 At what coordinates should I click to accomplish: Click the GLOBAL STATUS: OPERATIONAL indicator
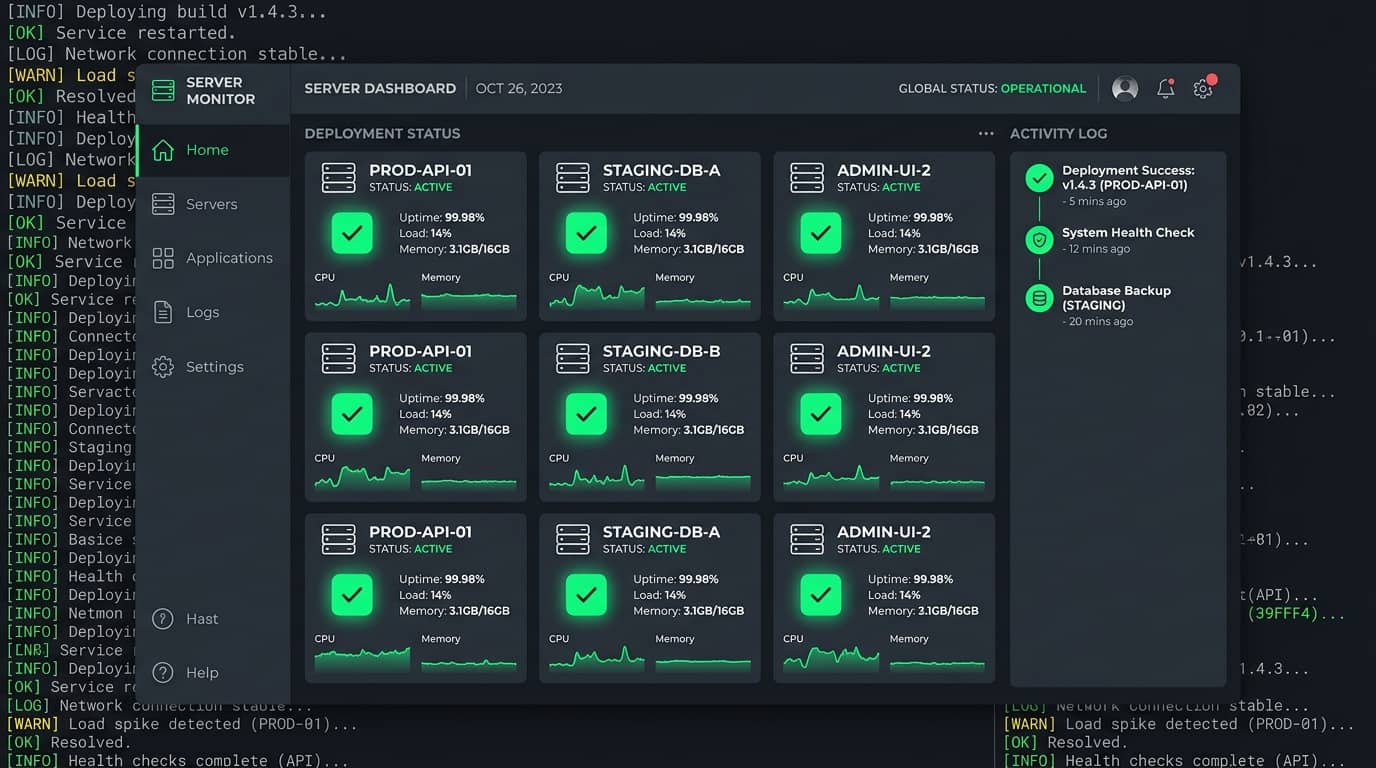tap(992, 88)
